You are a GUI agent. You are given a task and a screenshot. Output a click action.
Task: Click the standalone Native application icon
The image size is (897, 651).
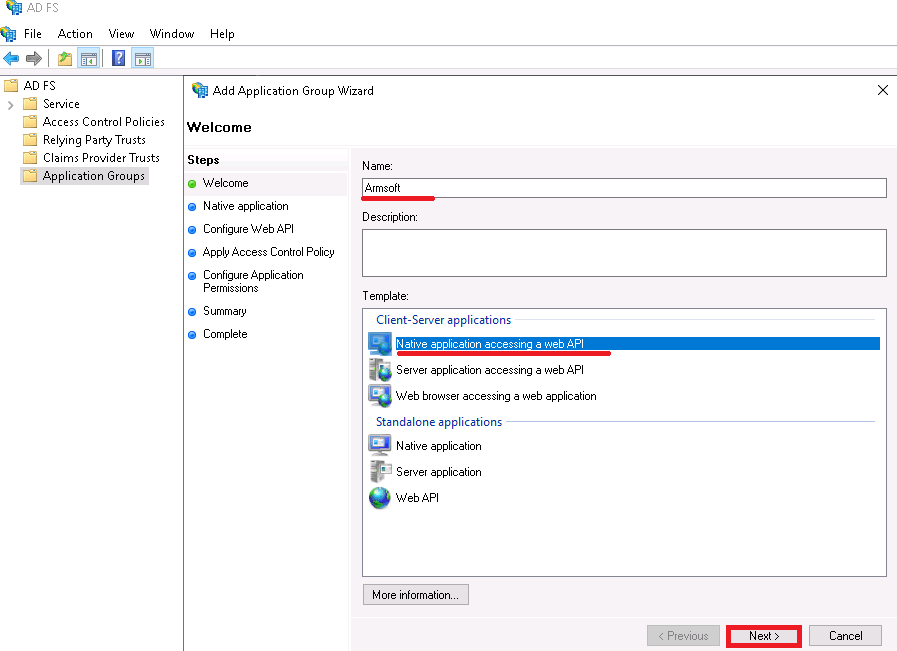click(x=380, y=446)
